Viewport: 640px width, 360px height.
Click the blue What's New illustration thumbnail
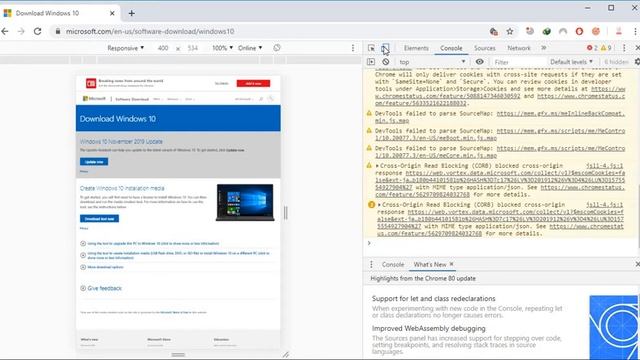point(613,327)
